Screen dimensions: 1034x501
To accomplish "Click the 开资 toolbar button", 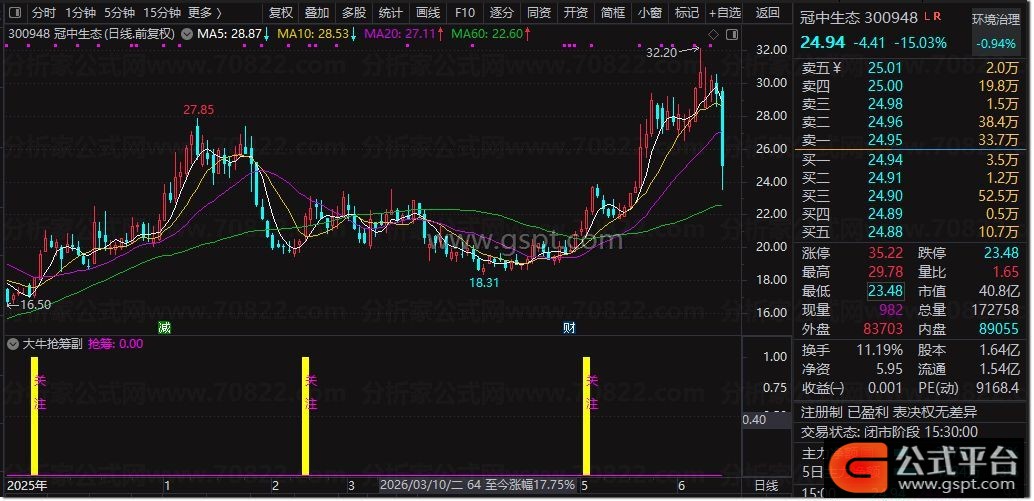I will click(576, 12).
